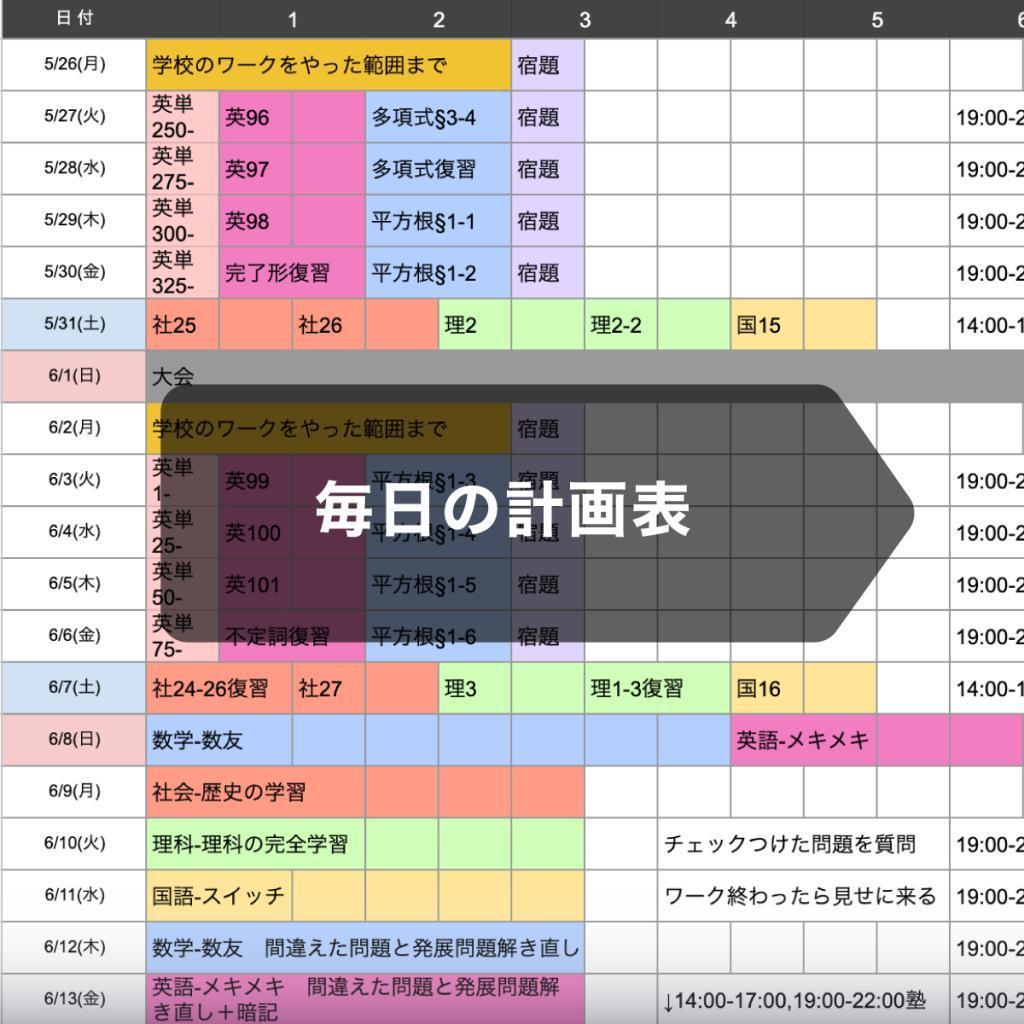This screenshot has height=1024, width=1024.
Task: Click the 6/10(火) date cell
Action: [x=74, y=844]
